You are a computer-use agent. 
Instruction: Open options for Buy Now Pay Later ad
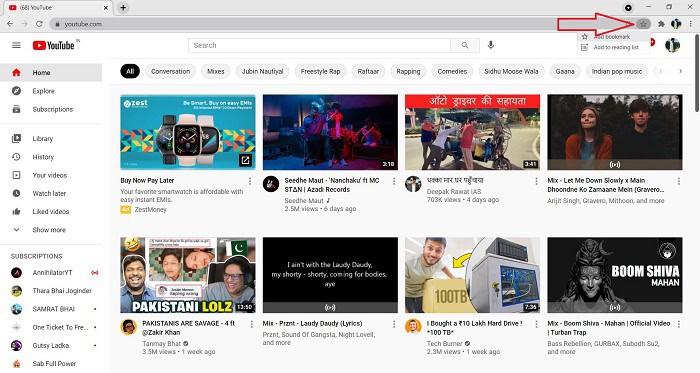(250, 181)
